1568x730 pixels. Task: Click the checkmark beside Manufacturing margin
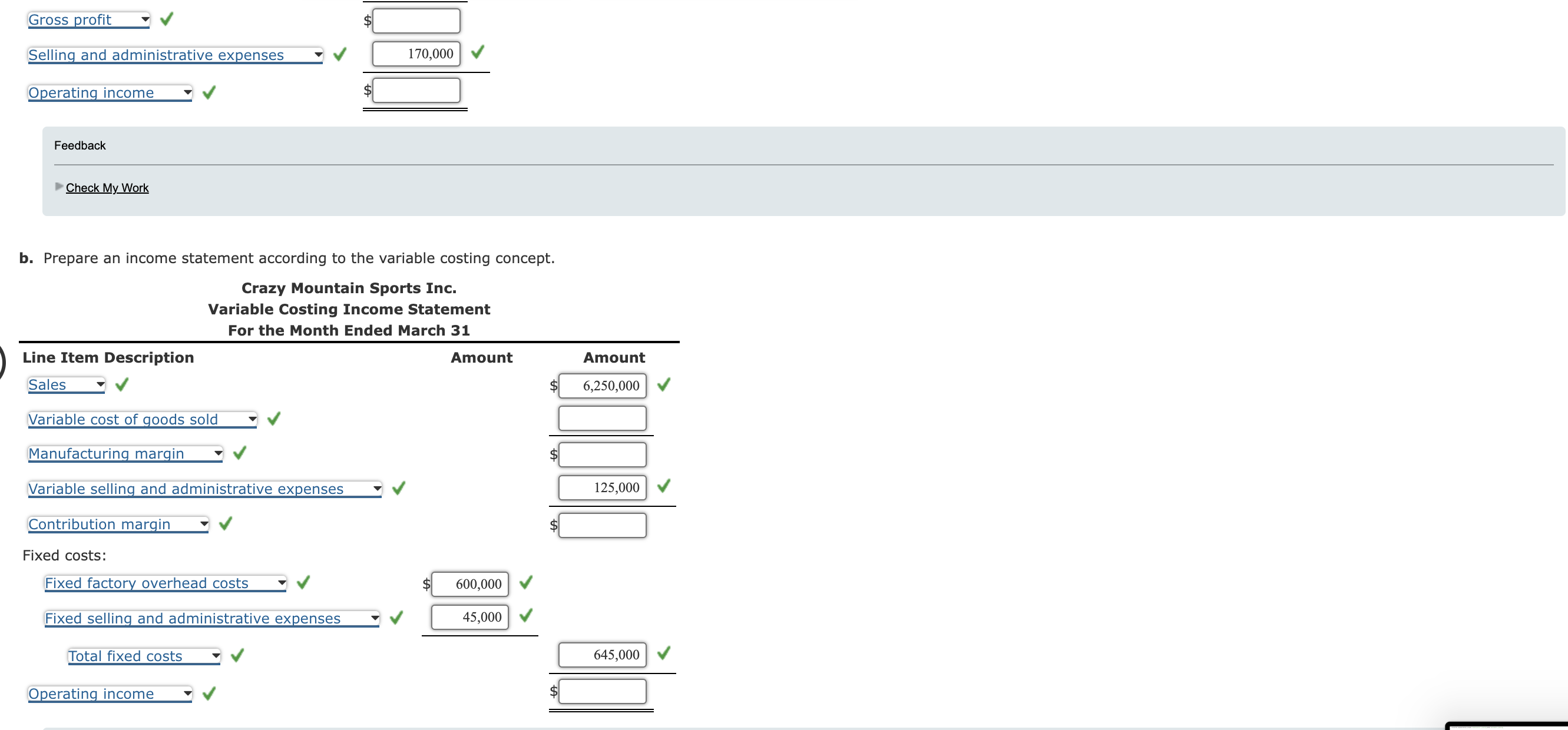239,453
